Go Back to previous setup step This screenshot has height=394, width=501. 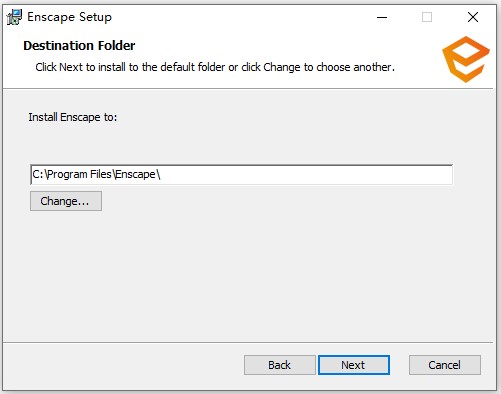280,365
